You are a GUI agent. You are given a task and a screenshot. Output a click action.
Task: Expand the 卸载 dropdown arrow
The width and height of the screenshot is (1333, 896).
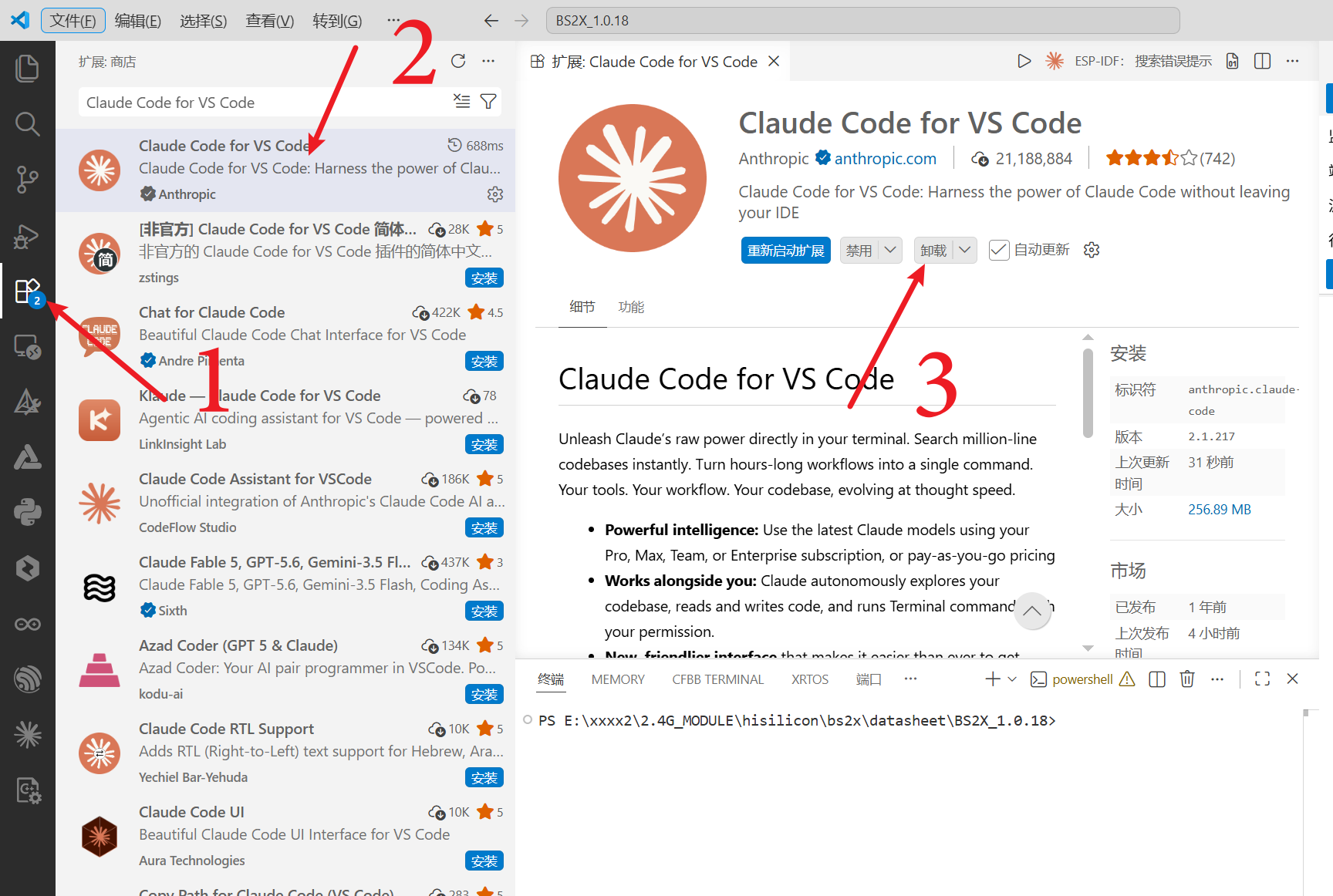tap(965, 250)
